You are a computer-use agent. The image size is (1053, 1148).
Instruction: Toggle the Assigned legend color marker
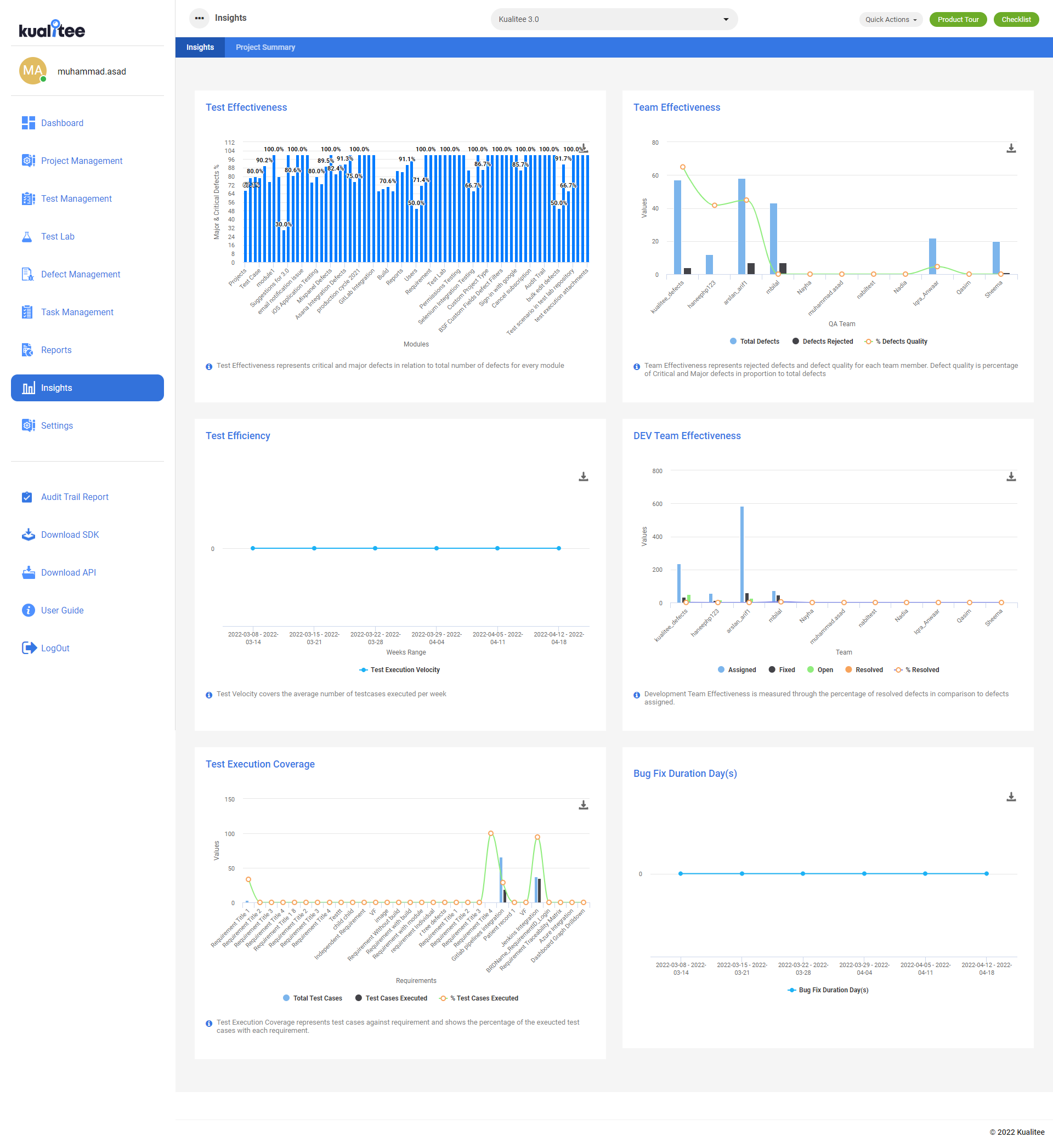pos(721,670)
